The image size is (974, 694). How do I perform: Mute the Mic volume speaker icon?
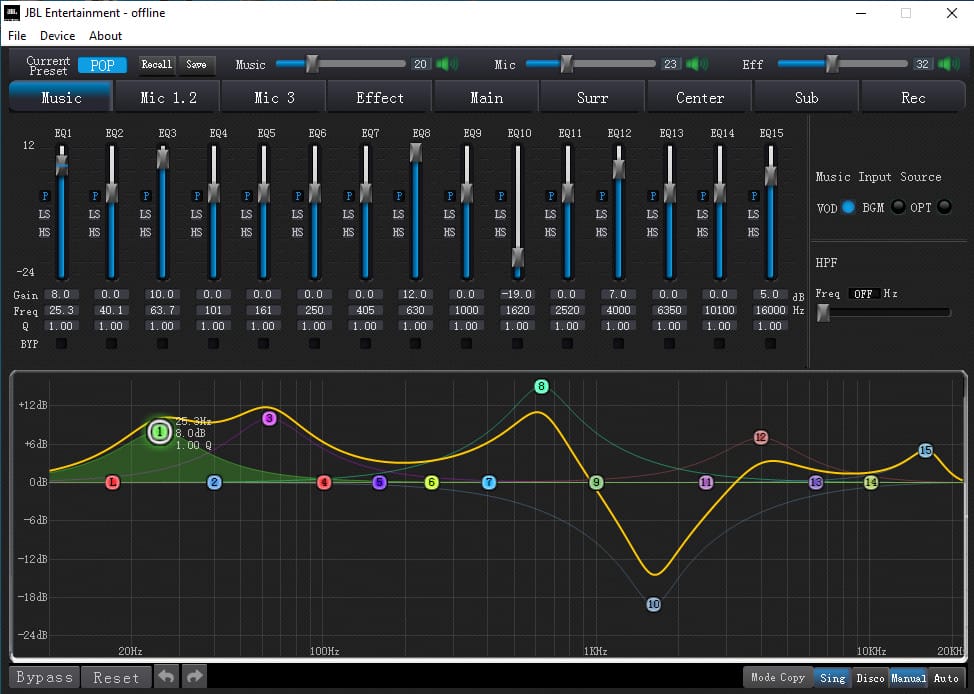pyautogui.click(x=697, y=64)
